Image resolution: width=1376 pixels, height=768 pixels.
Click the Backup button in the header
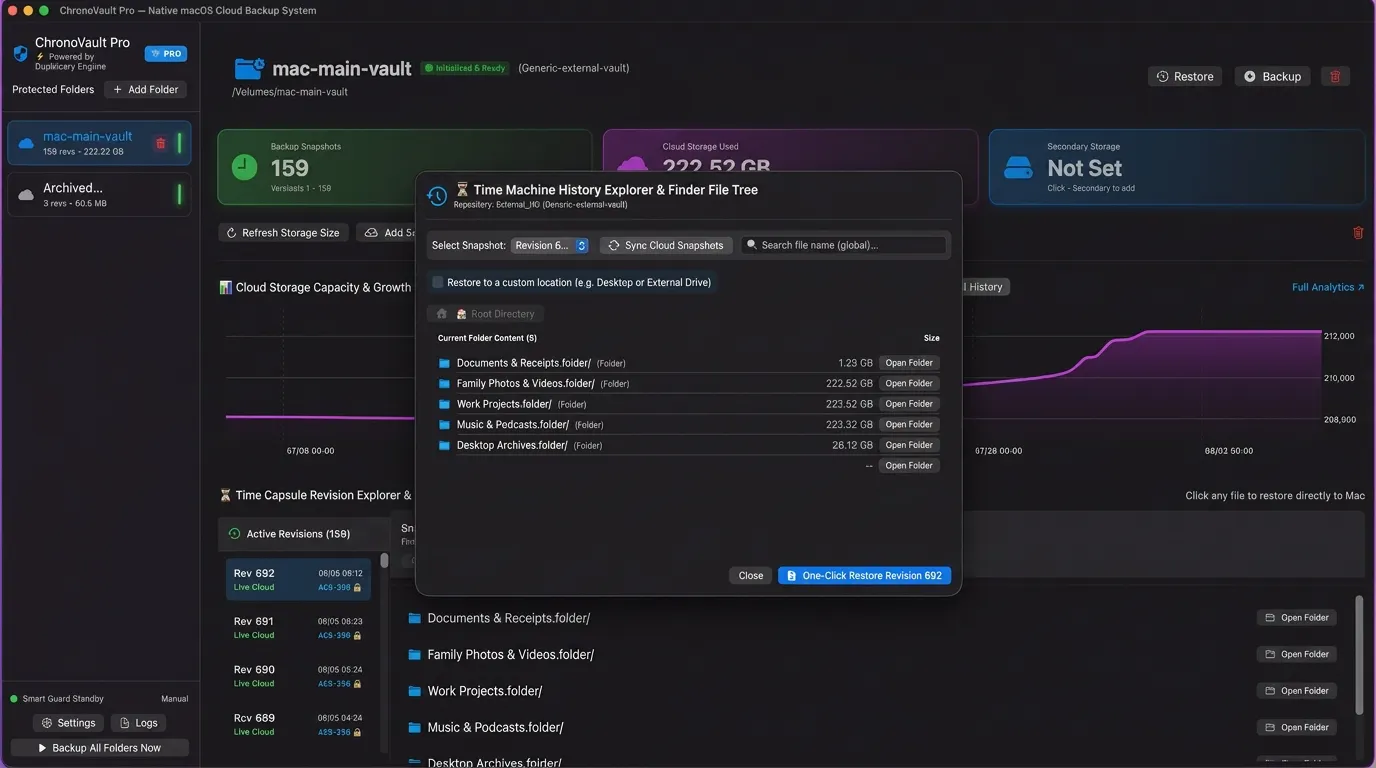pyautogui.click(x=1272, y=76)
